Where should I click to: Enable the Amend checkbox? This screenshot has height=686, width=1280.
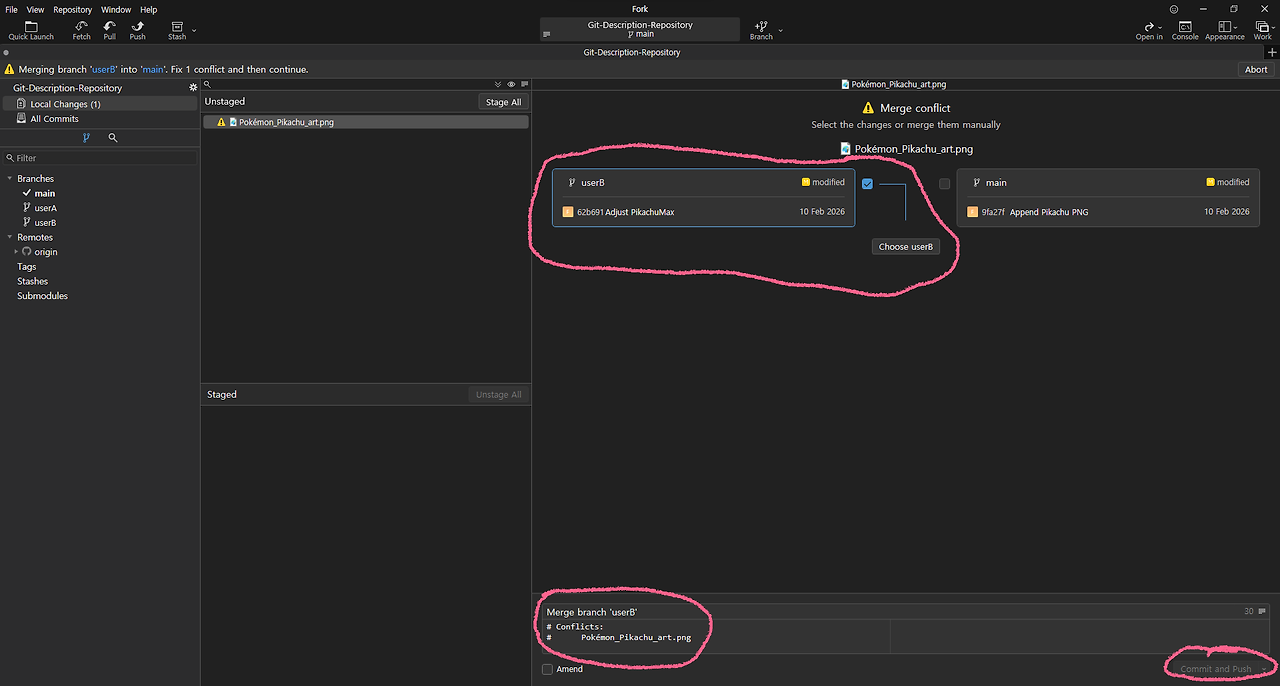click(x=547, y=669)
